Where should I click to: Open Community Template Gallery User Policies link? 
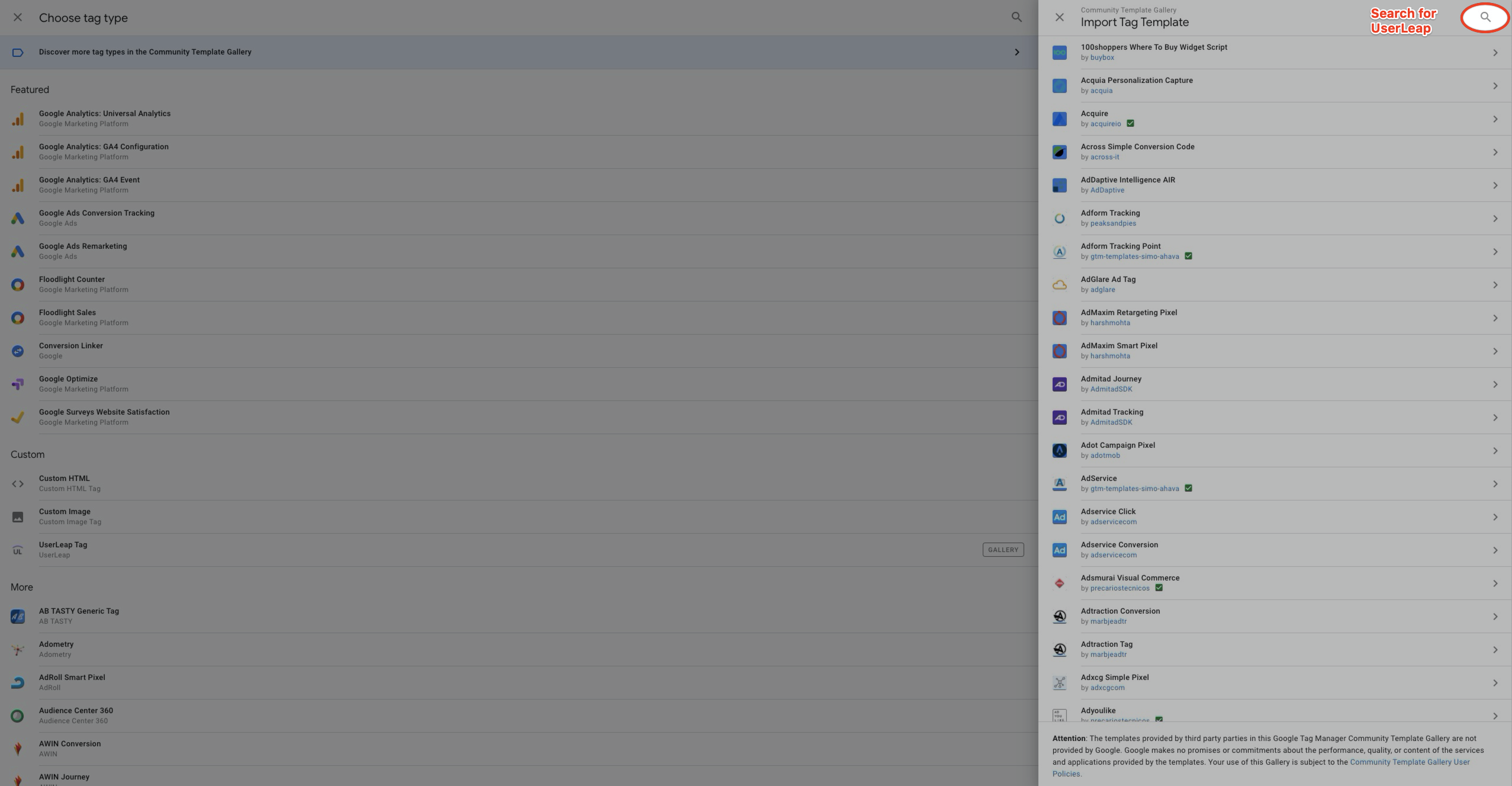point(1410,762)
